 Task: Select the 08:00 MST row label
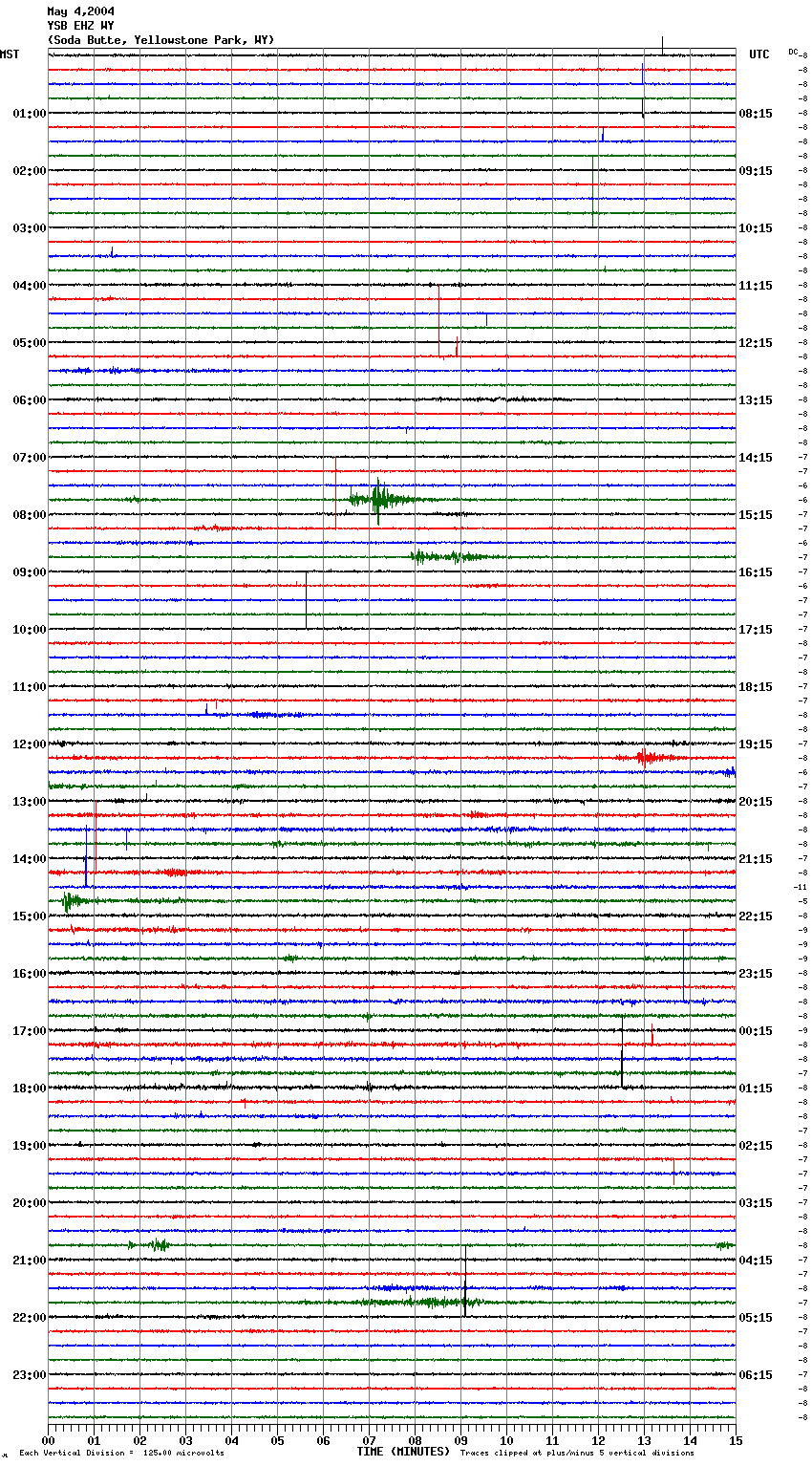(30, 515)
